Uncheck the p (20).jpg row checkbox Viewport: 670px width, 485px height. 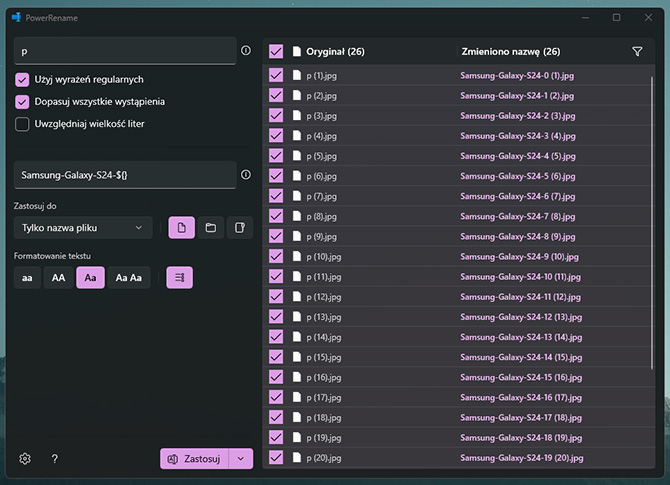pyautogui.click(x=276, y=457)
